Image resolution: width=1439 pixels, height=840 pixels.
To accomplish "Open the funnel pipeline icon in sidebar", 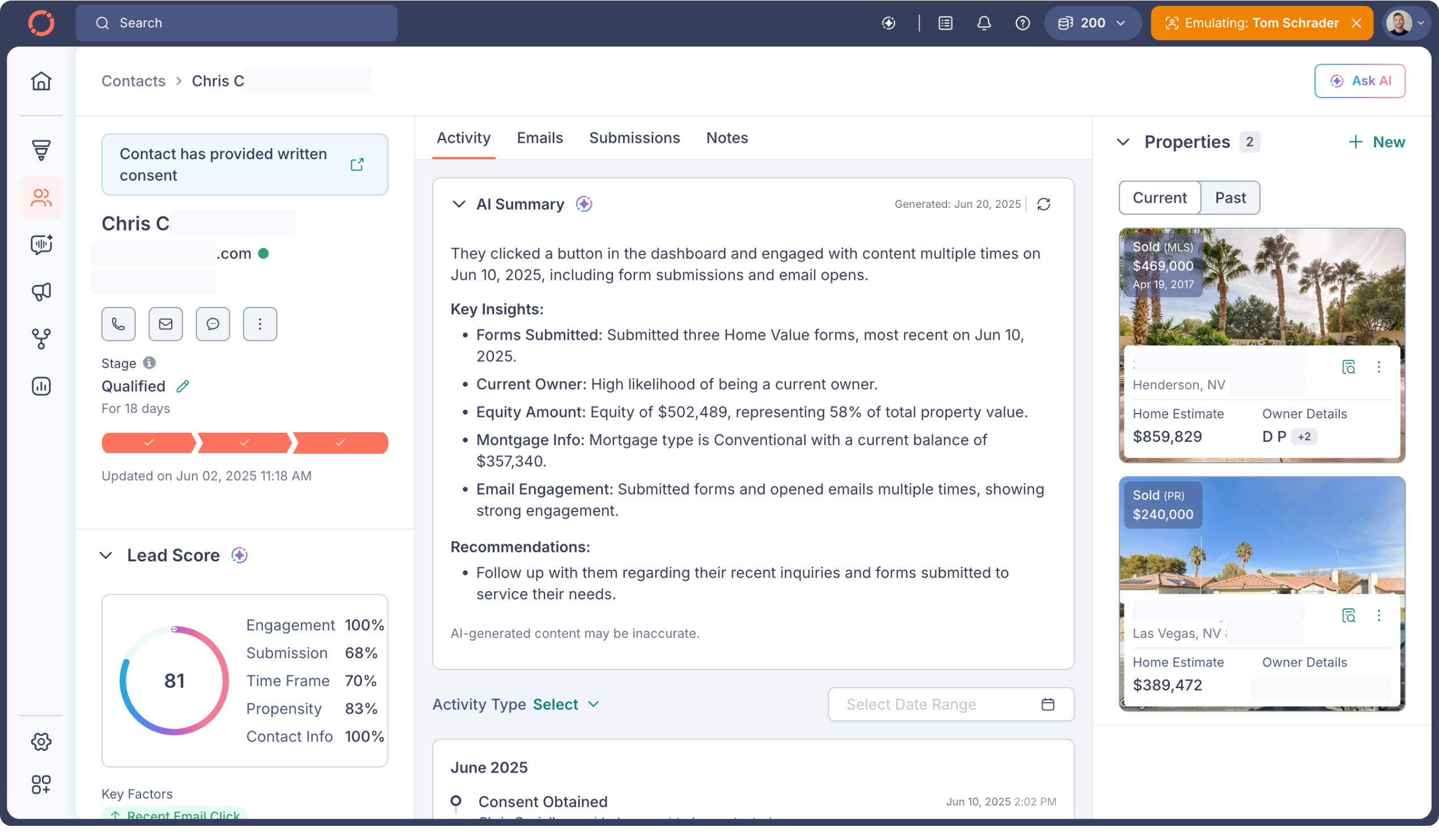I will [41, 150].
